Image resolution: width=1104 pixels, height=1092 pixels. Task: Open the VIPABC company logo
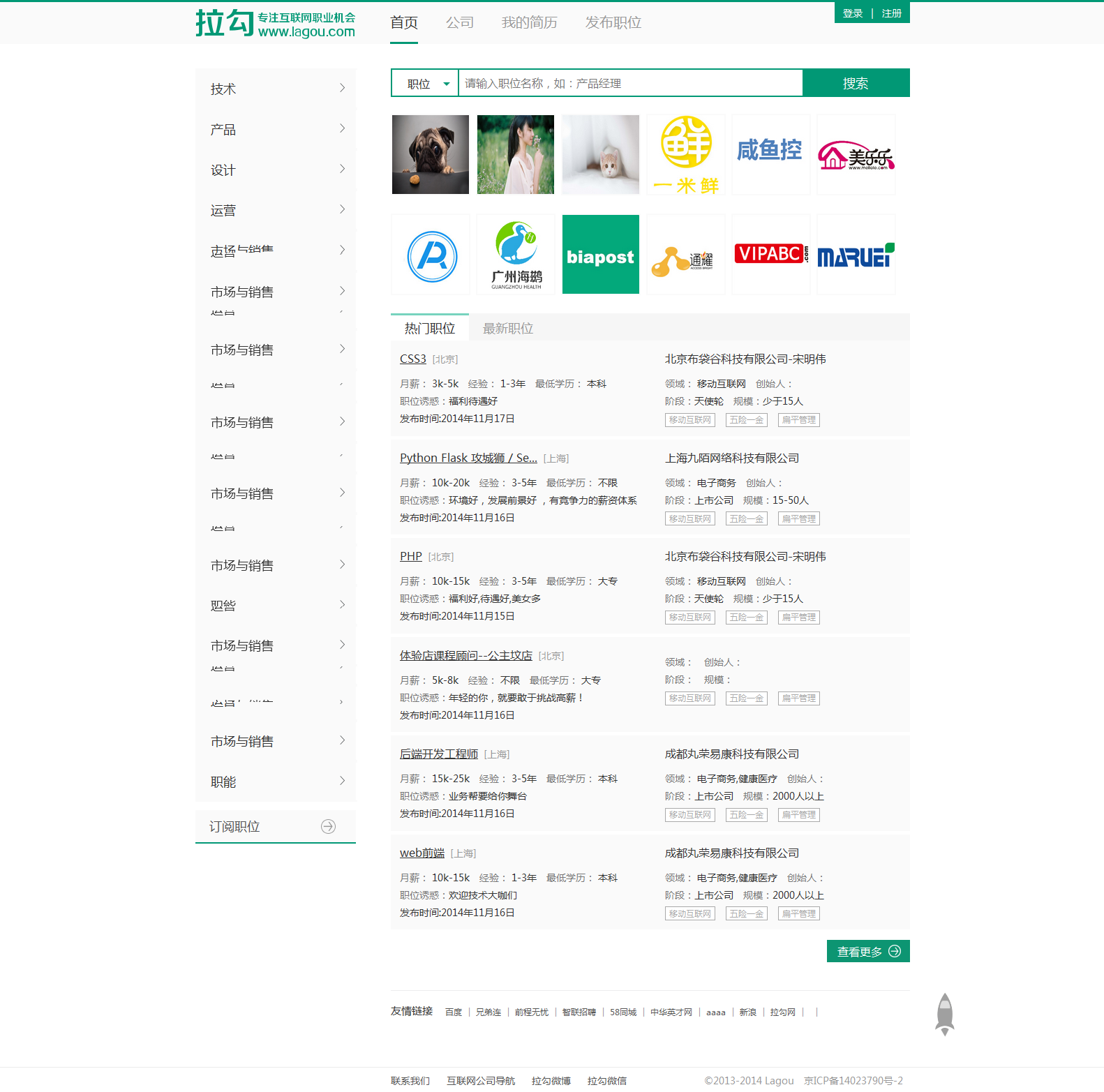771,254
